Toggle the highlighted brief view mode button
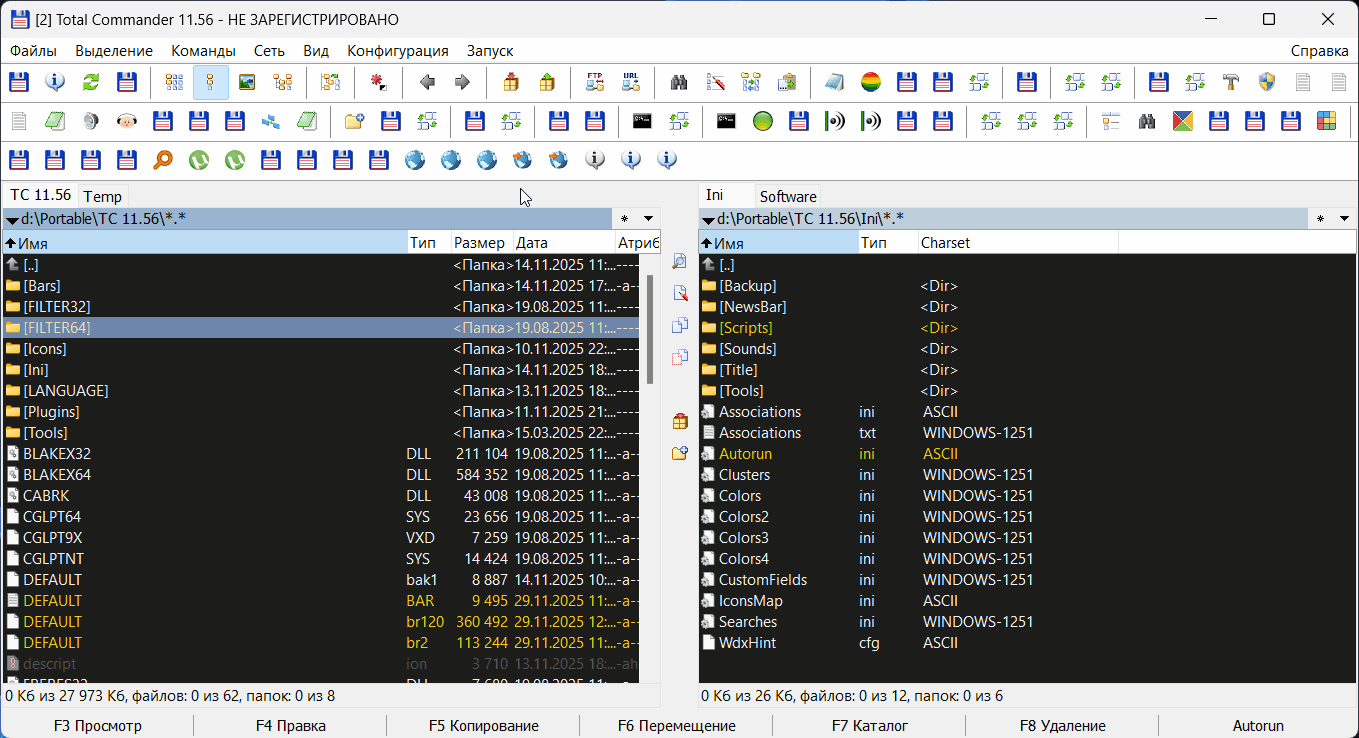 point(210,82)
